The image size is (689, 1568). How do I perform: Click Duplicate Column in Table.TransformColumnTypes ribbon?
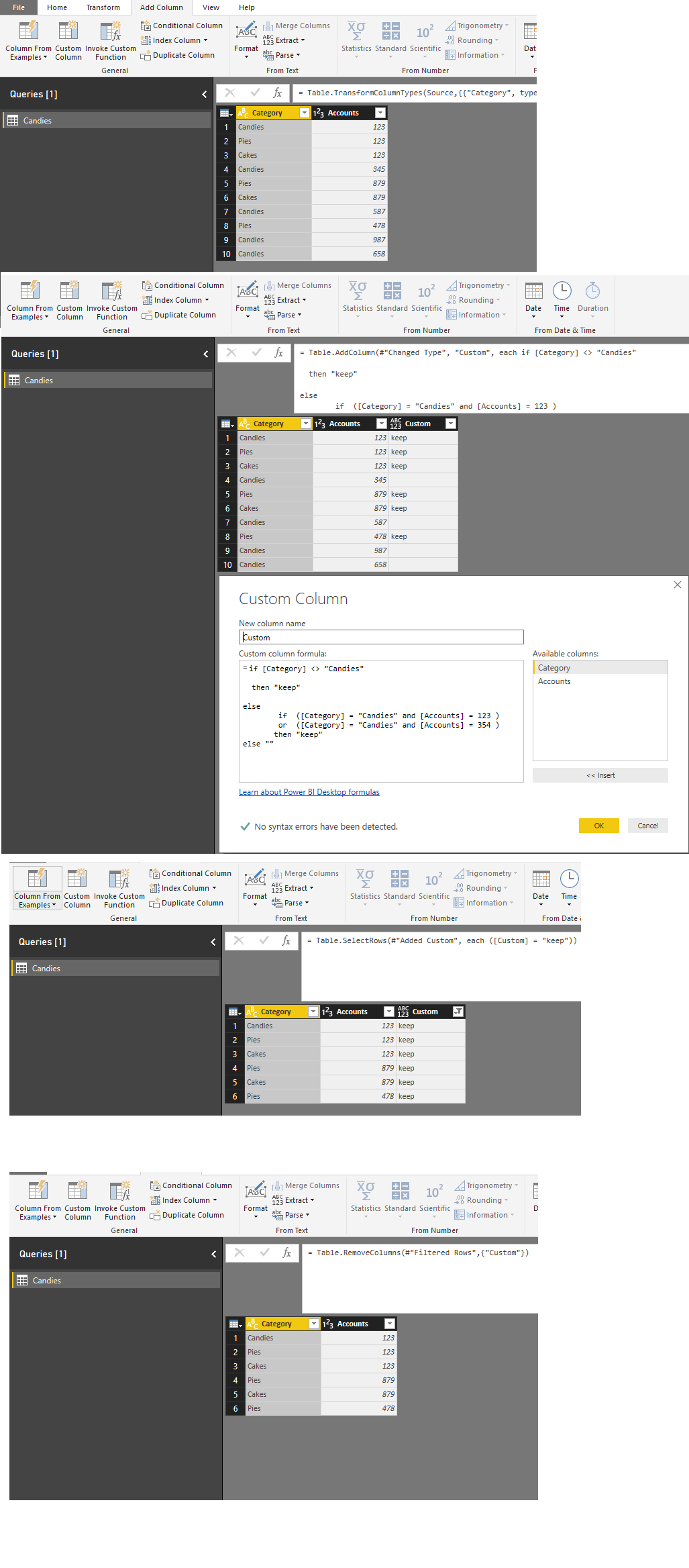(178, 55)
